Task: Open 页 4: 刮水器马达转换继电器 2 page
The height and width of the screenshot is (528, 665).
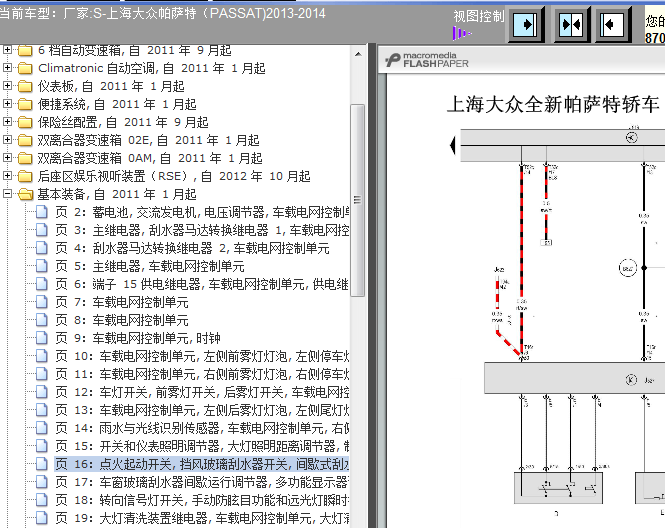Action: (192, 248)
